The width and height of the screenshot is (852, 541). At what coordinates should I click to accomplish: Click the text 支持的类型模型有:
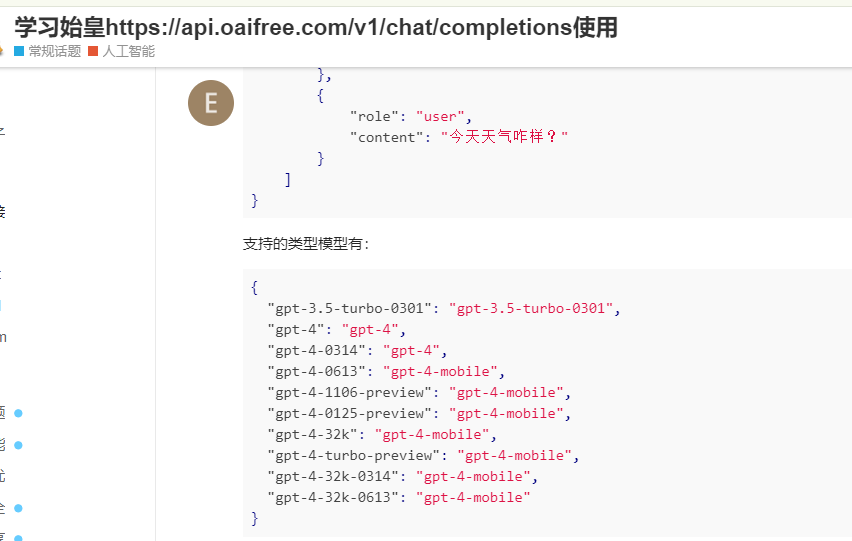[x=306, y=244]
